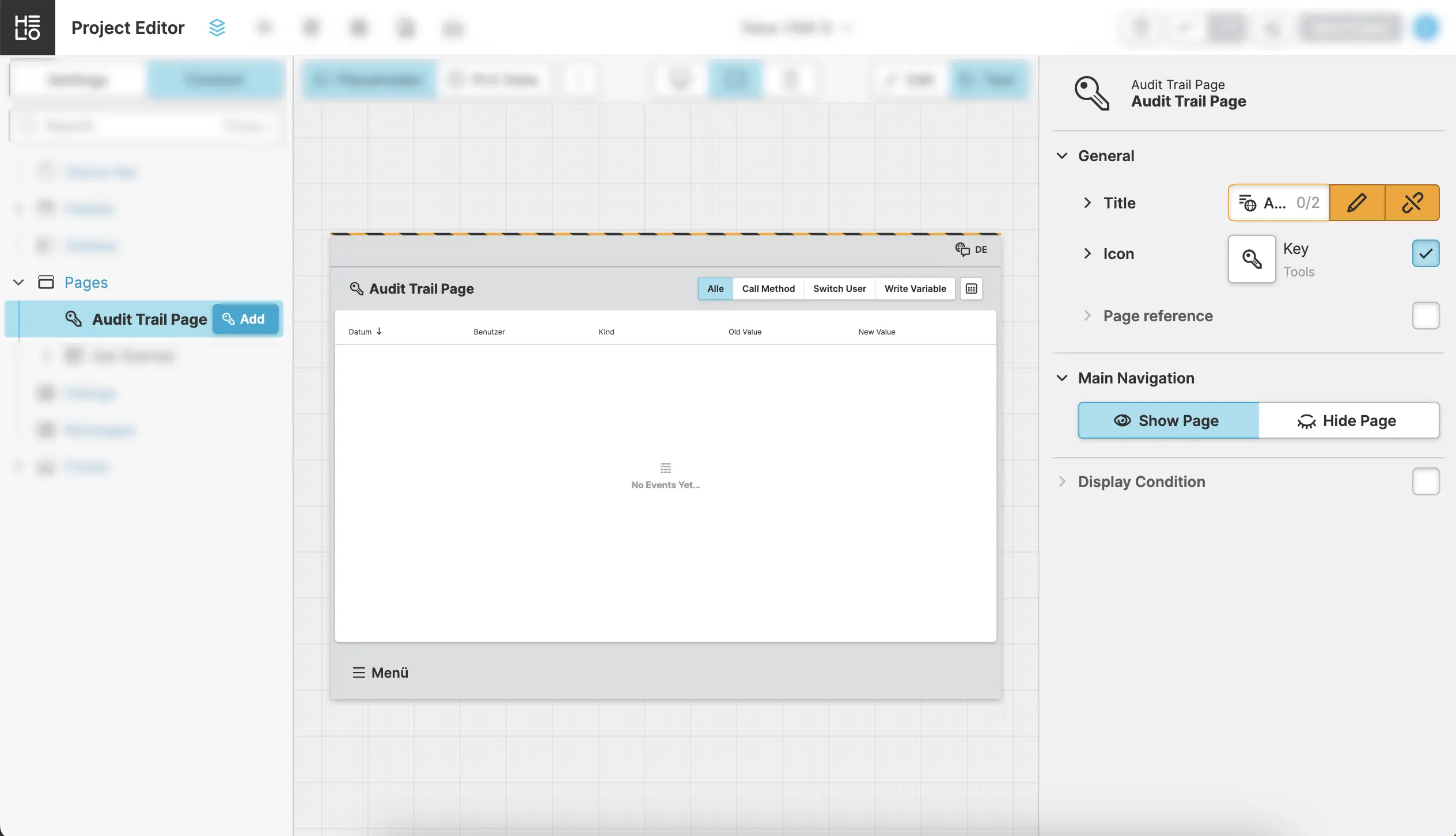Collapse the Pages tree node
The height and width of the screenshot is (836, 1456).
18,282
